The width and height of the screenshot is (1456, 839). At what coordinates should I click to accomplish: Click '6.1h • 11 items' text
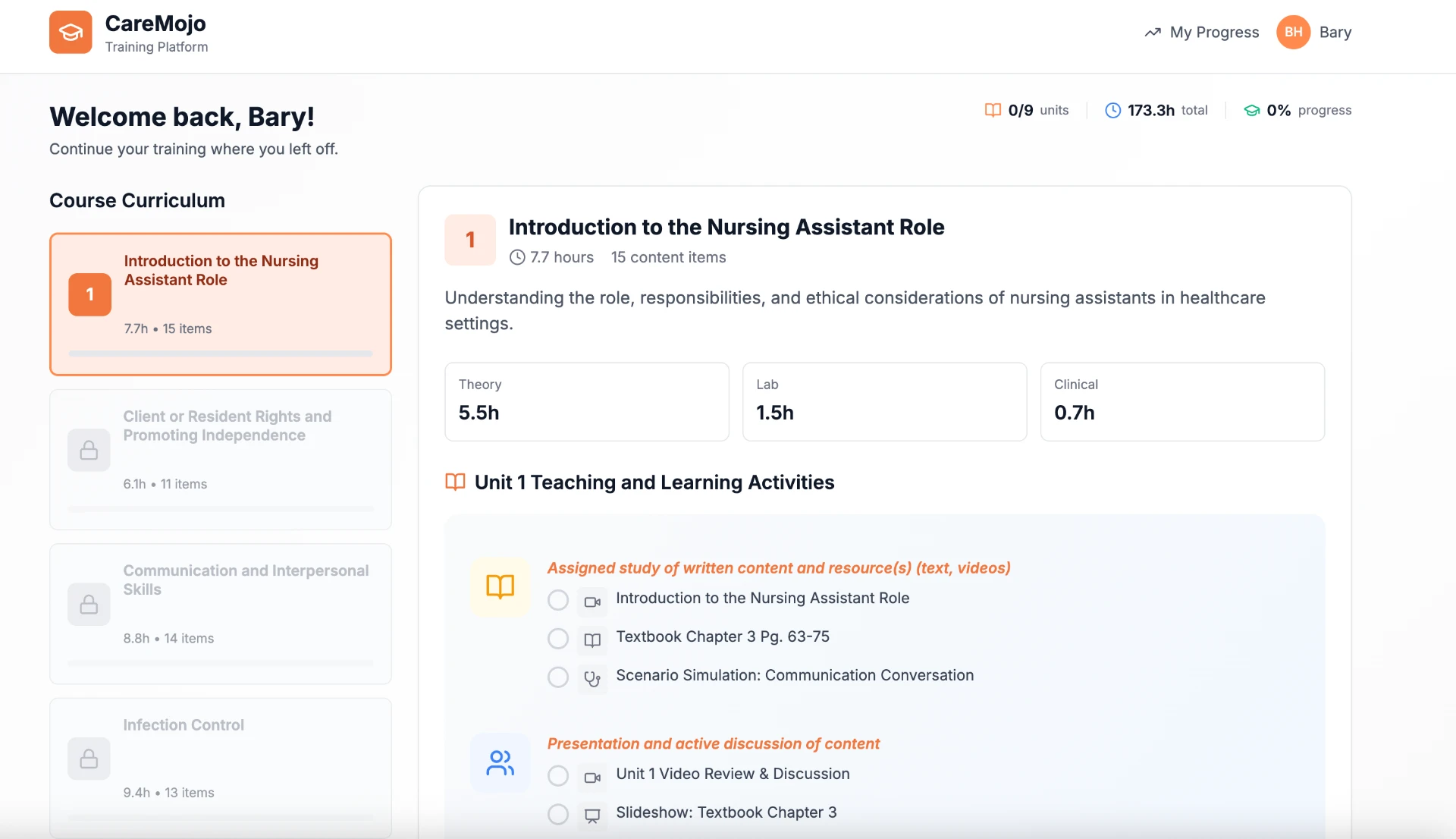click(165, 484)
